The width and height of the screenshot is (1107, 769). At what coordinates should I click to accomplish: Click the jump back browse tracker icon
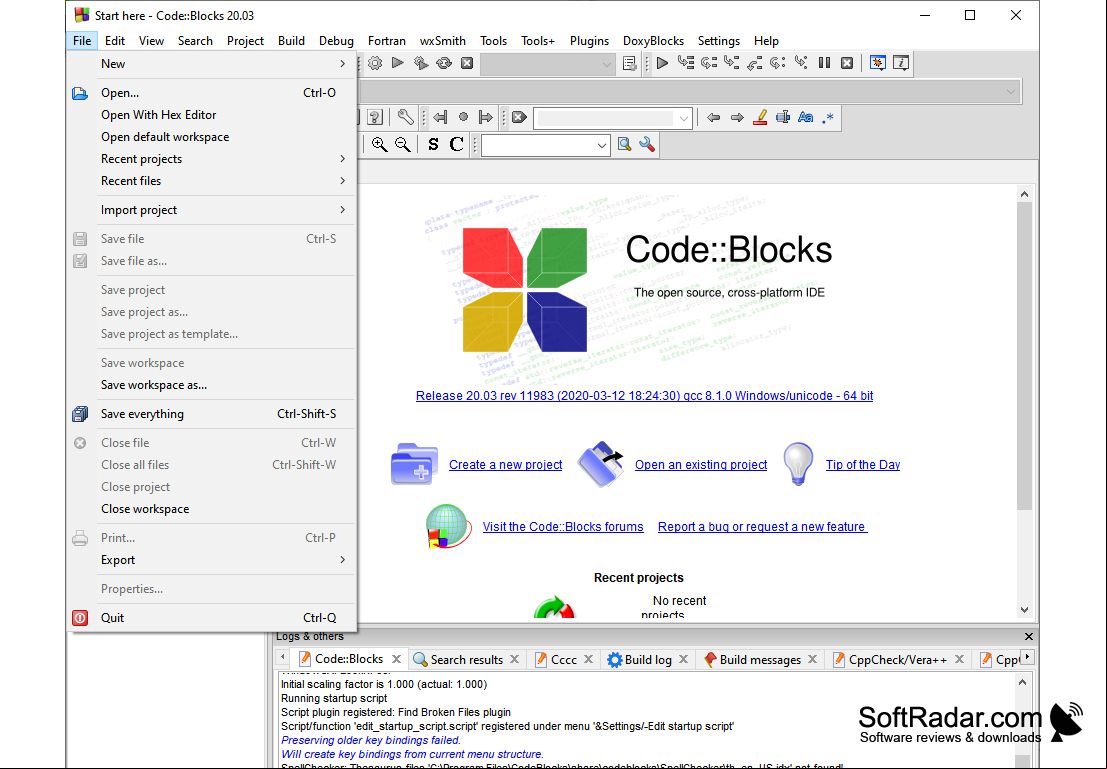click(x=441, y=117)
